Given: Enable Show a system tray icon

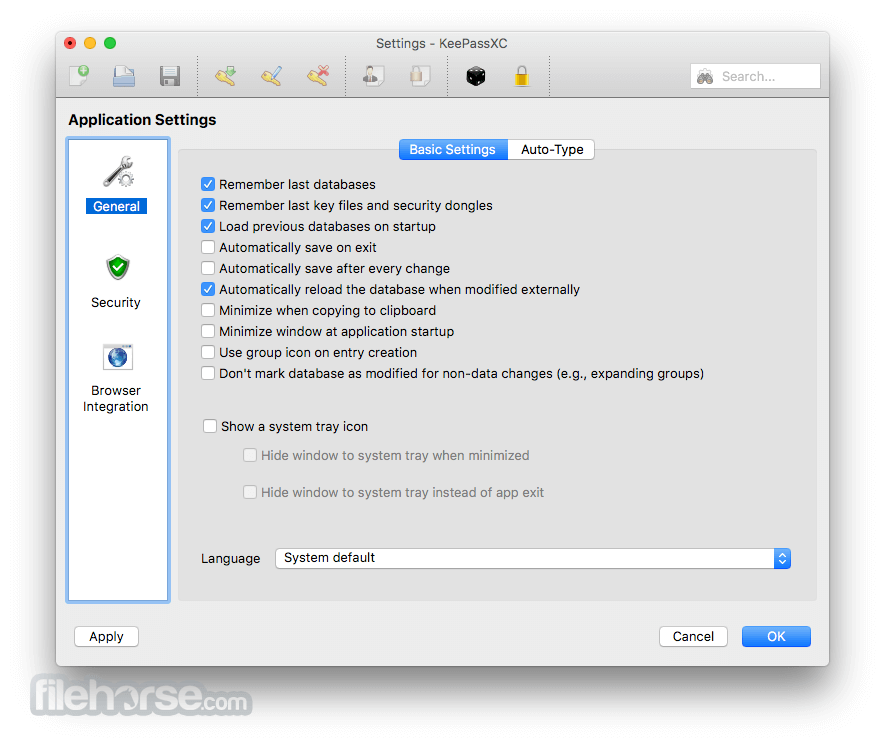Looking at the screenshot, I should point(210,426).
